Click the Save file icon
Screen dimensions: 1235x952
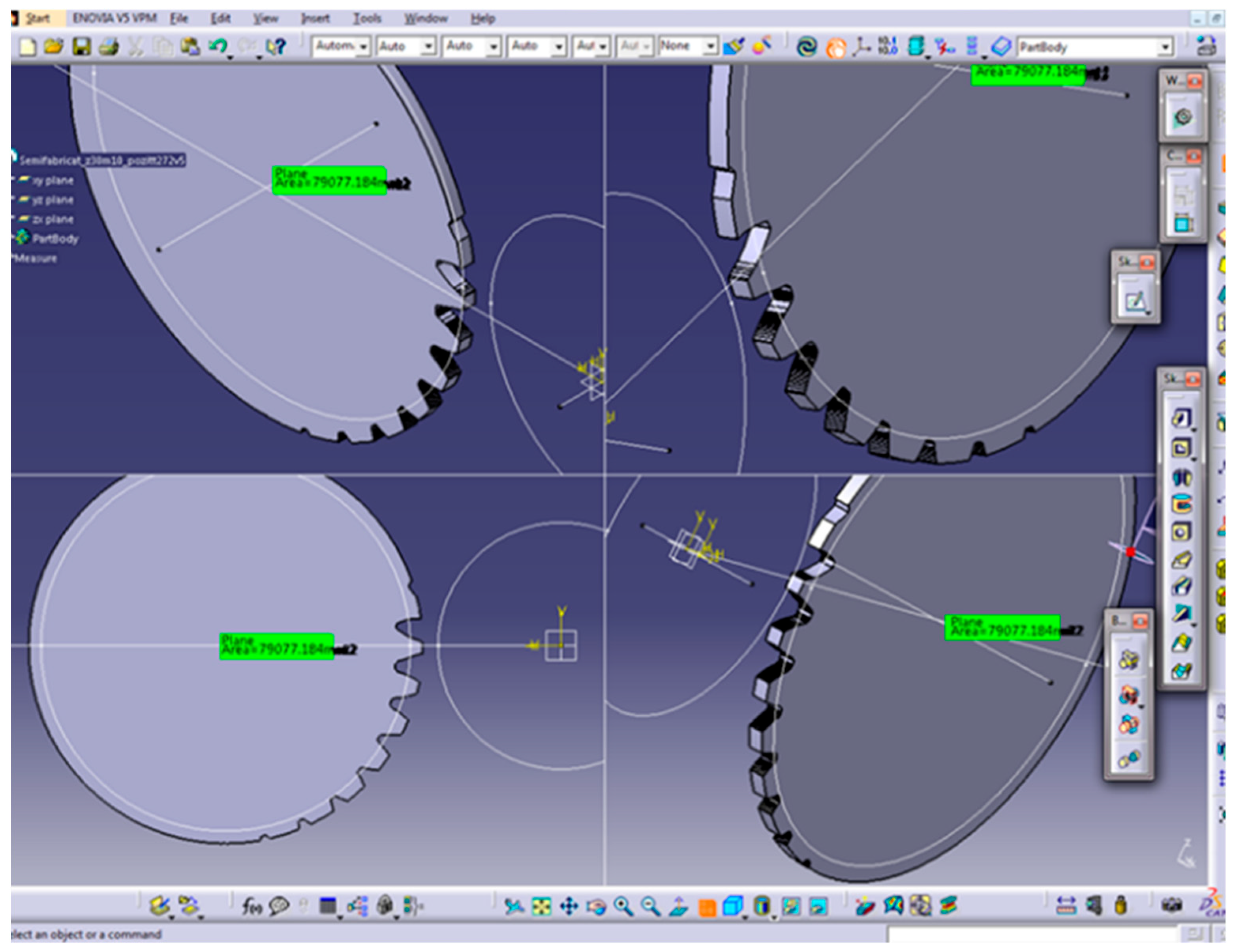[81, 46]
